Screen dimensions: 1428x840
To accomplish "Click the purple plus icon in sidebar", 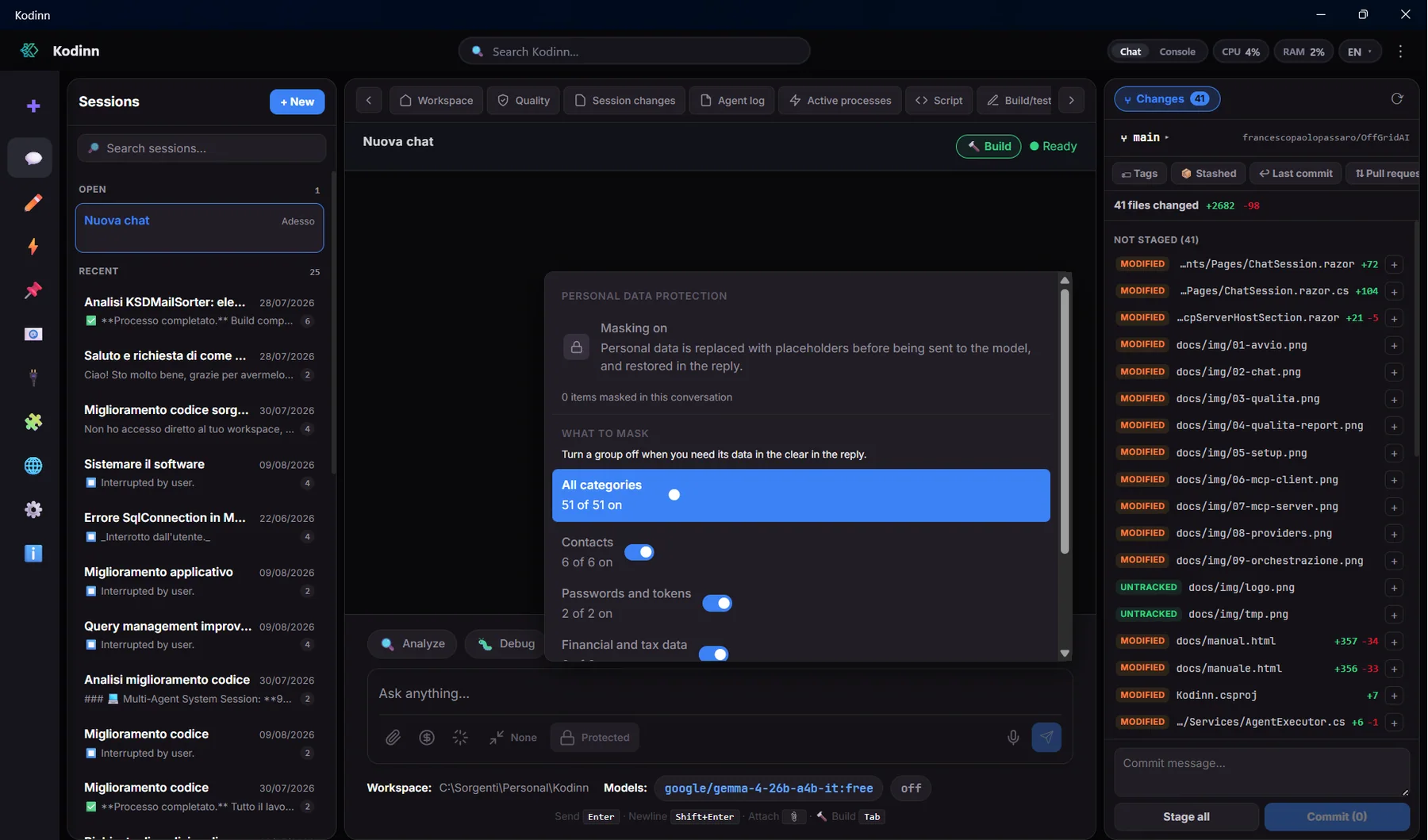I will pos(33,105).
